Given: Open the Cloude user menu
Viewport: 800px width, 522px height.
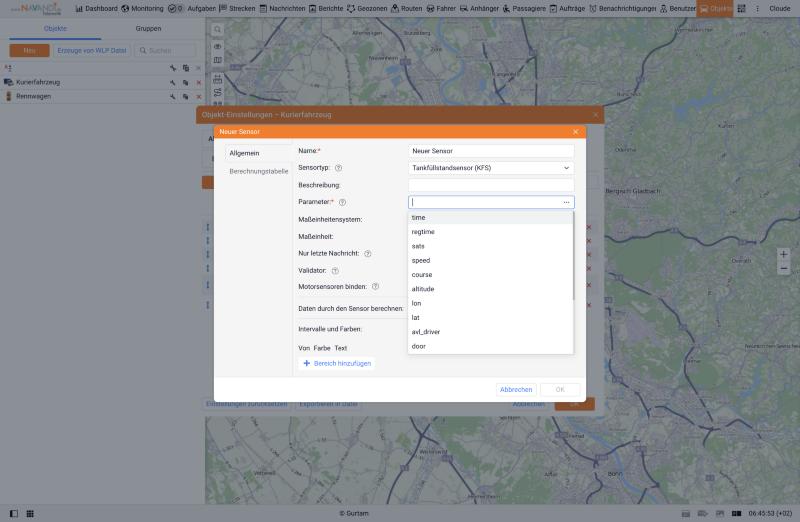Looking at the screenshot, I should pyautogui.click(x=780, y=9).
